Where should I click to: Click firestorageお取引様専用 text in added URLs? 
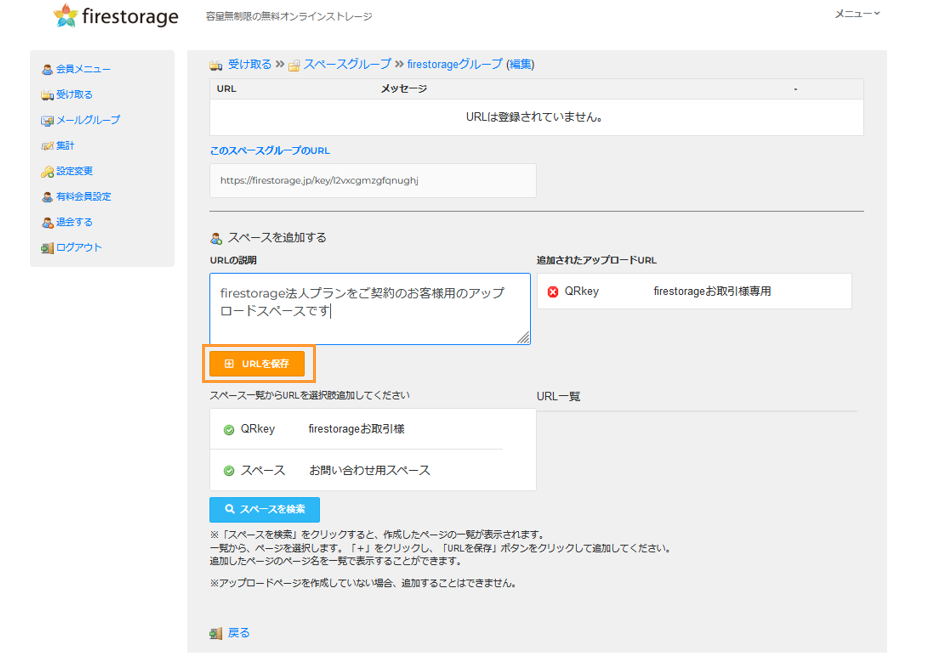(x=712, y=291)
